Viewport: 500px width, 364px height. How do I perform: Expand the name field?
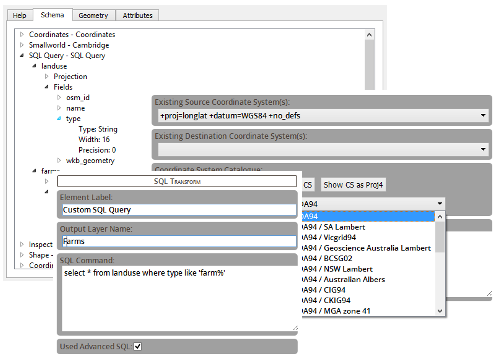59,108
